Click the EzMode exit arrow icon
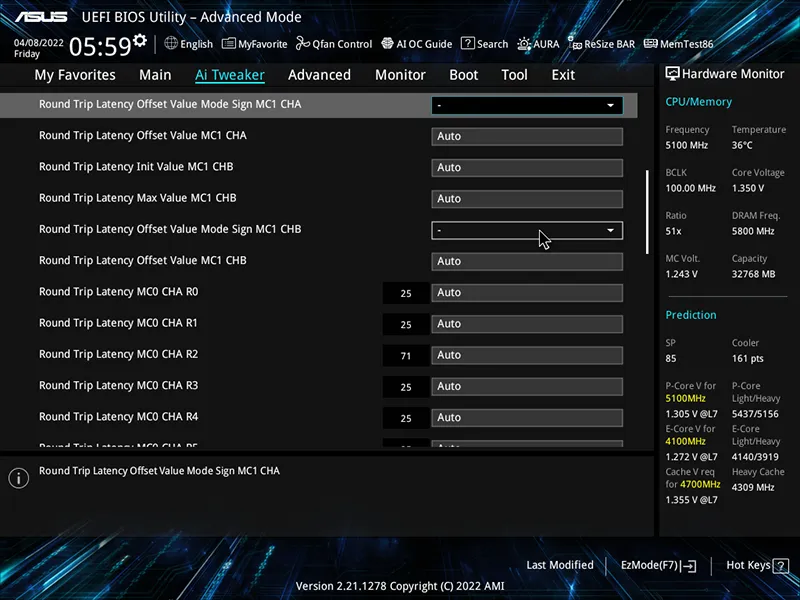This screenshot has width=800, height=600. click(x=689, y=565)
